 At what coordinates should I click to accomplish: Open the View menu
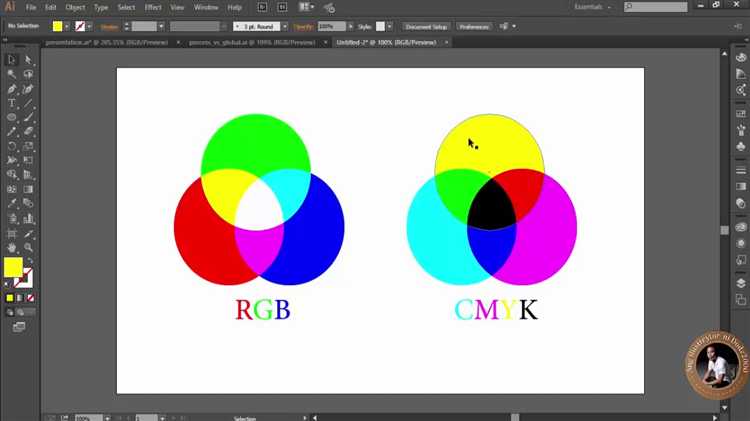pyautogui.click(x=177, y=8)
